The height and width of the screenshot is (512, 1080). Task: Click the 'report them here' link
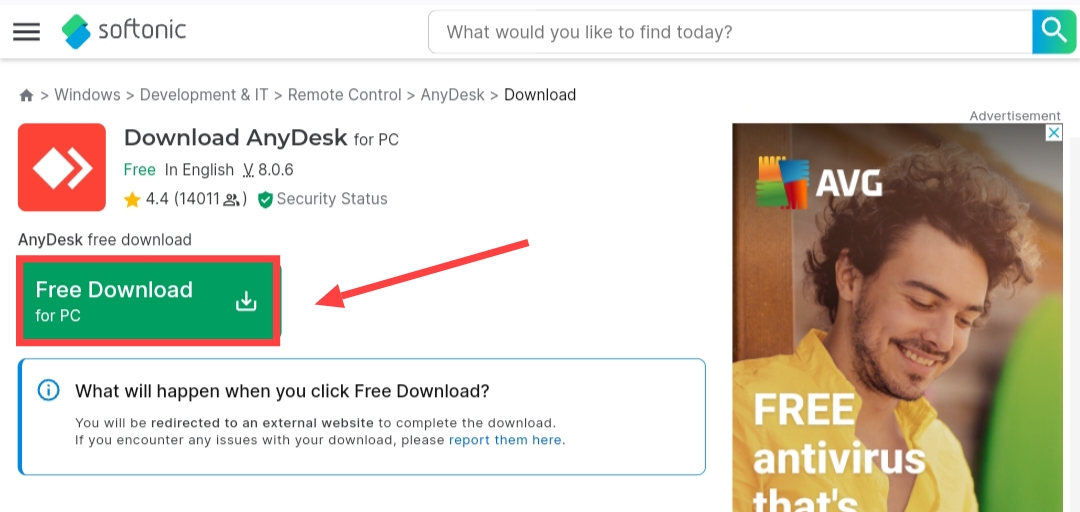pyautogui.click(x=505, y=440)
